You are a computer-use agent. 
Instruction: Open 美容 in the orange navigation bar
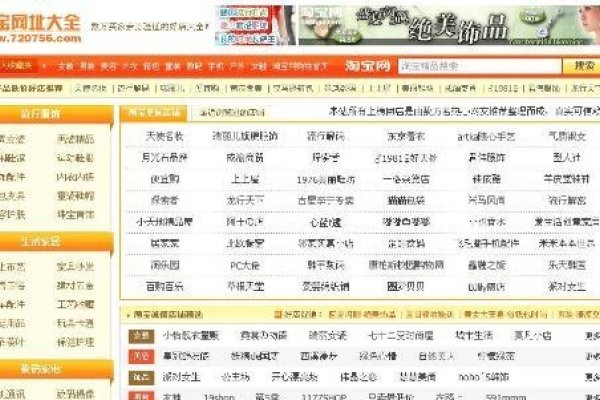tap(108, 66)
